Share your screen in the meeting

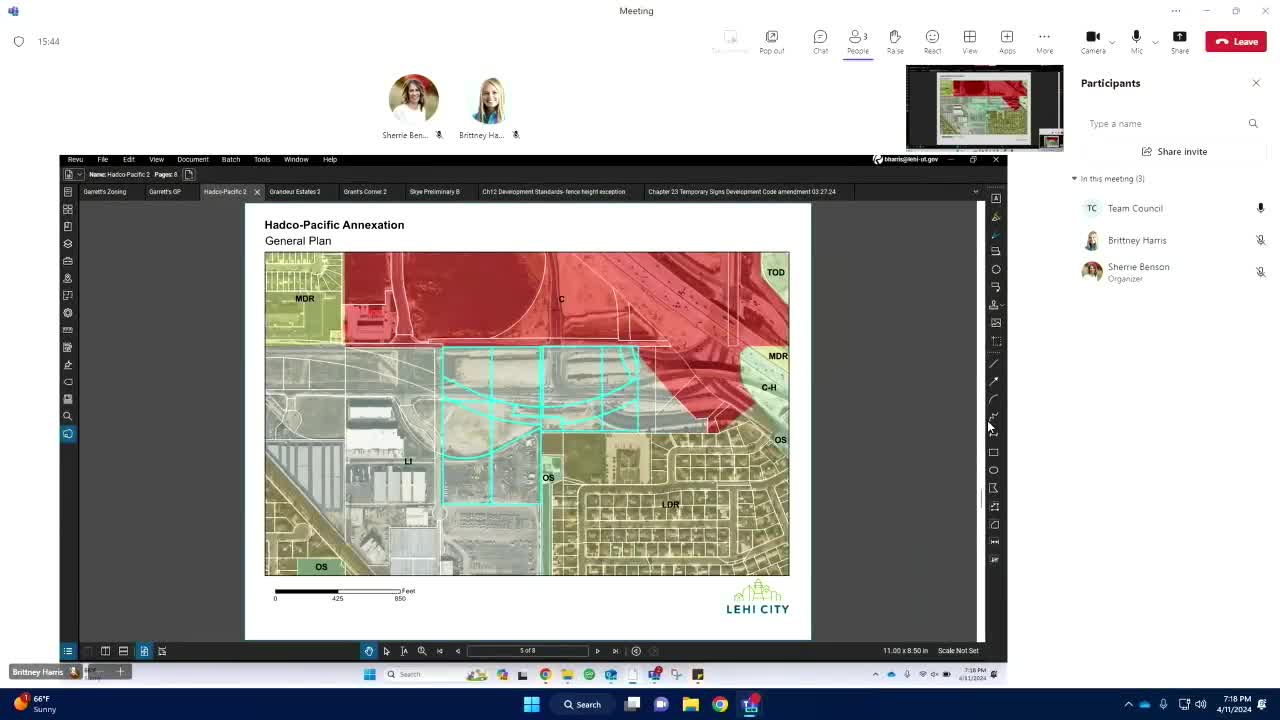(1180, 41)
